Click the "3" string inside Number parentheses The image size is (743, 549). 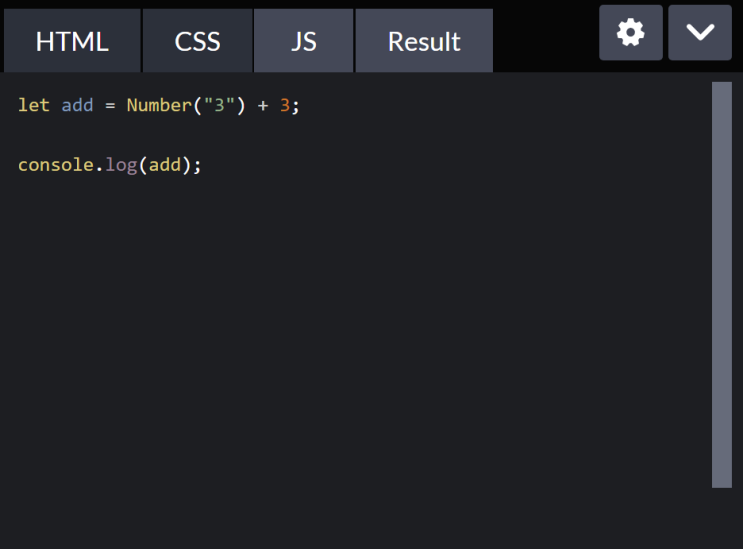[219, 105]
